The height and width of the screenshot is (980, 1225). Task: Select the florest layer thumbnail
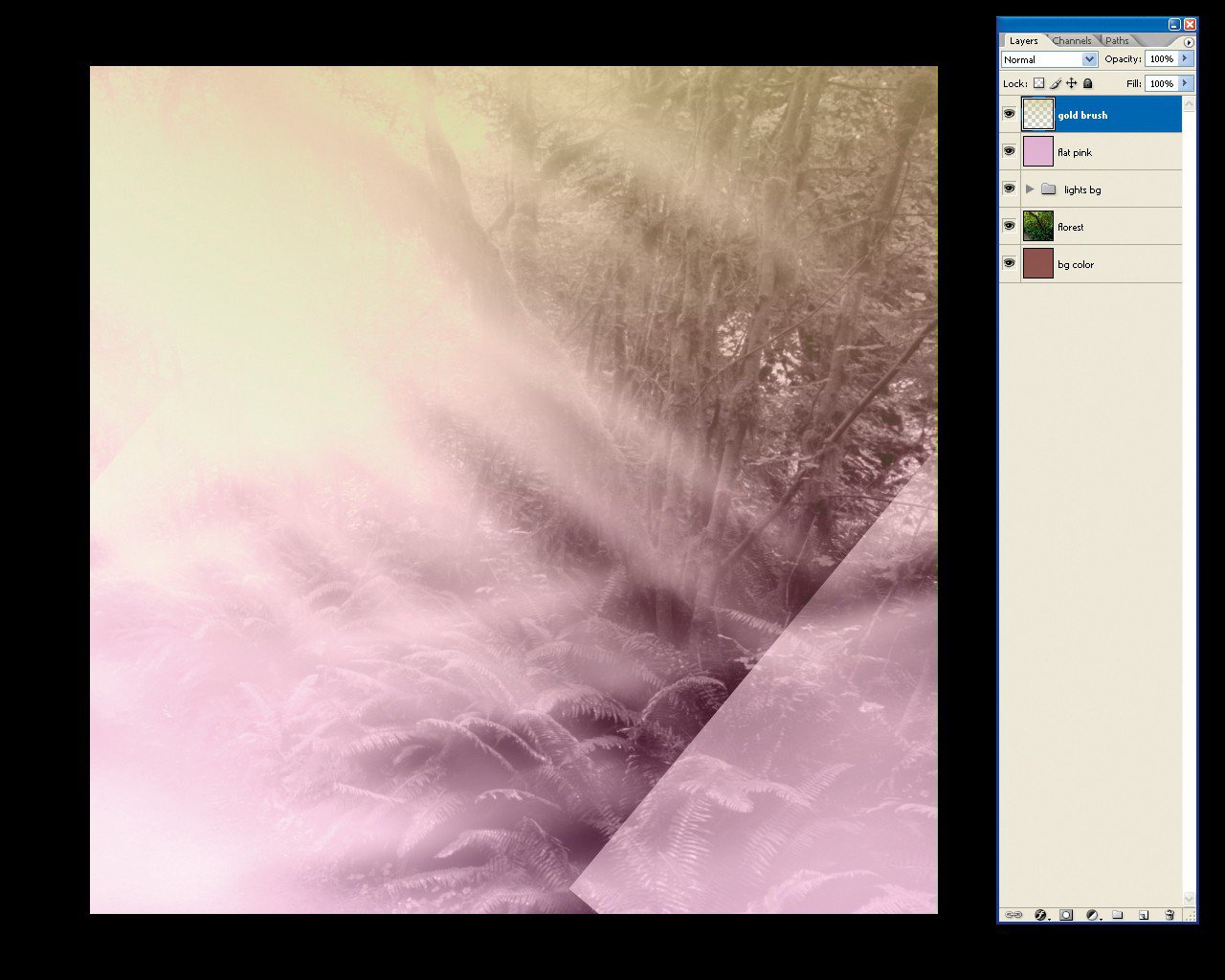(1038, 226)
